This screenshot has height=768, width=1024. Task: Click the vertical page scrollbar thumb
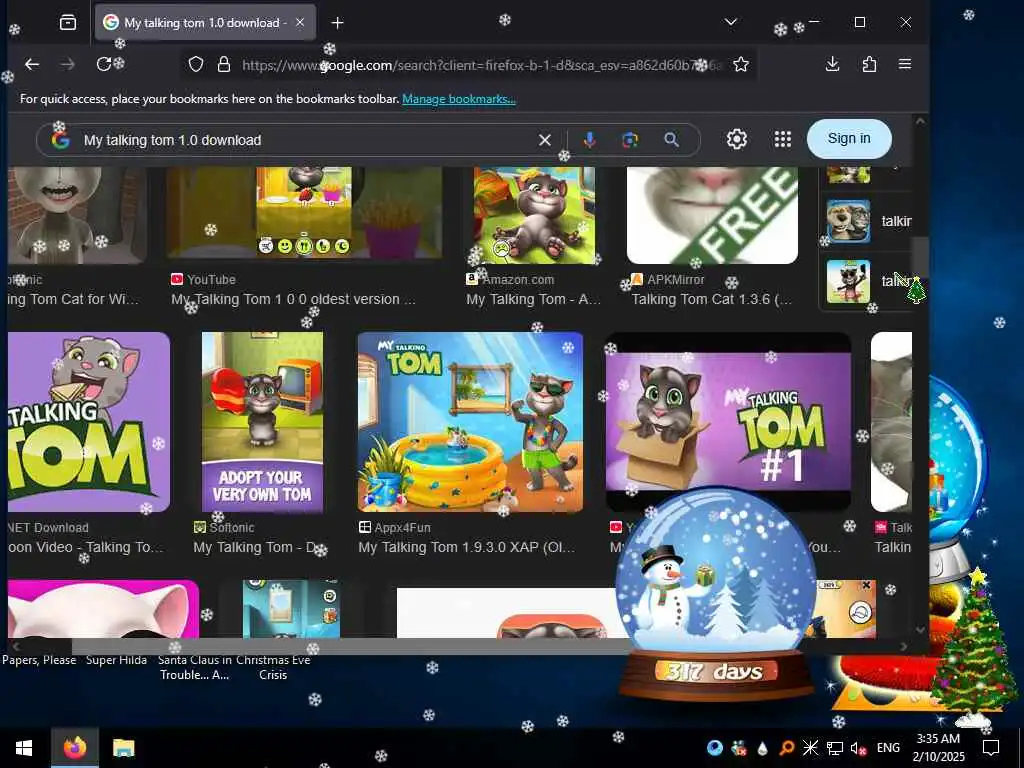point(920,256)
